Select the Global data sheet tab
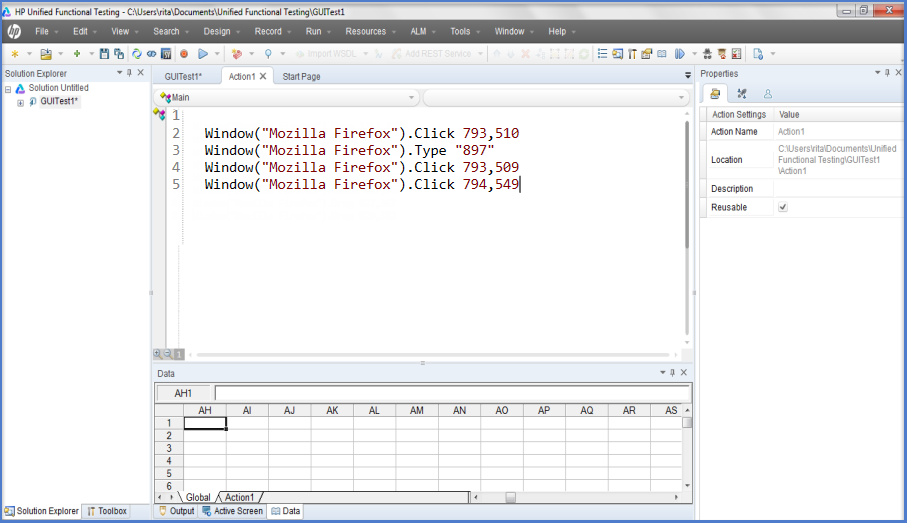907x523 pixels. pos(198,498)
